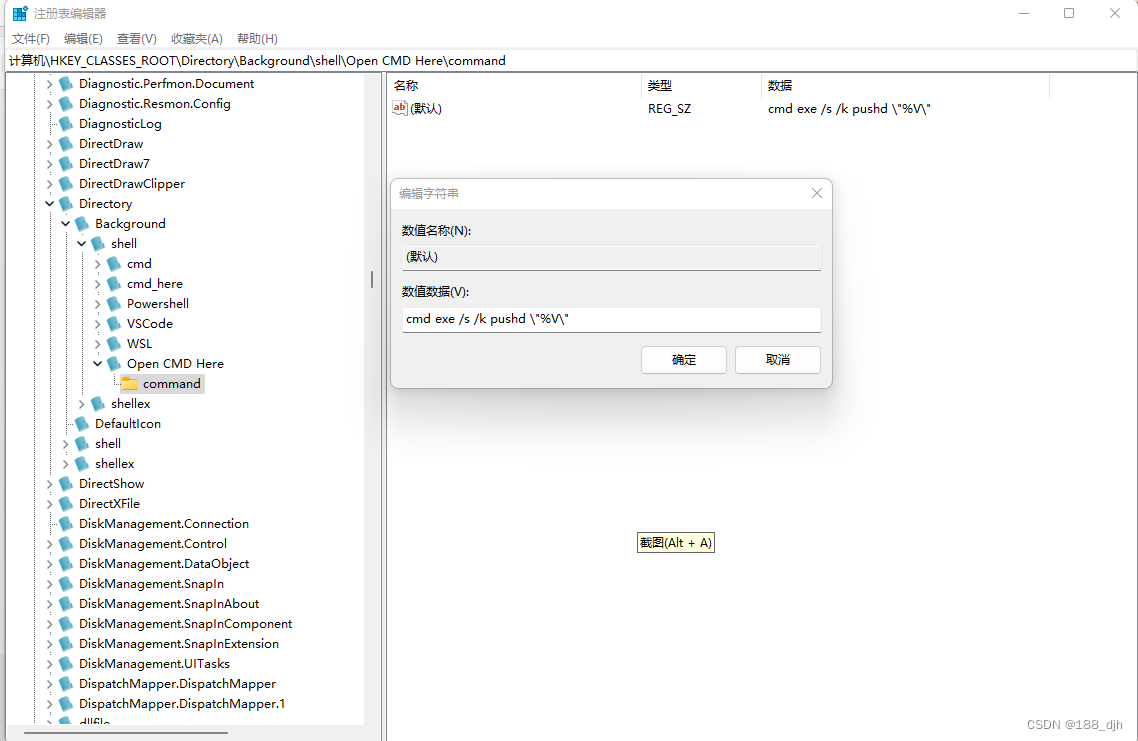This screenshot has width=1138, height=741.
Task: Click the folder icon beside DirectXFile
Action: (x=66, y=503)
